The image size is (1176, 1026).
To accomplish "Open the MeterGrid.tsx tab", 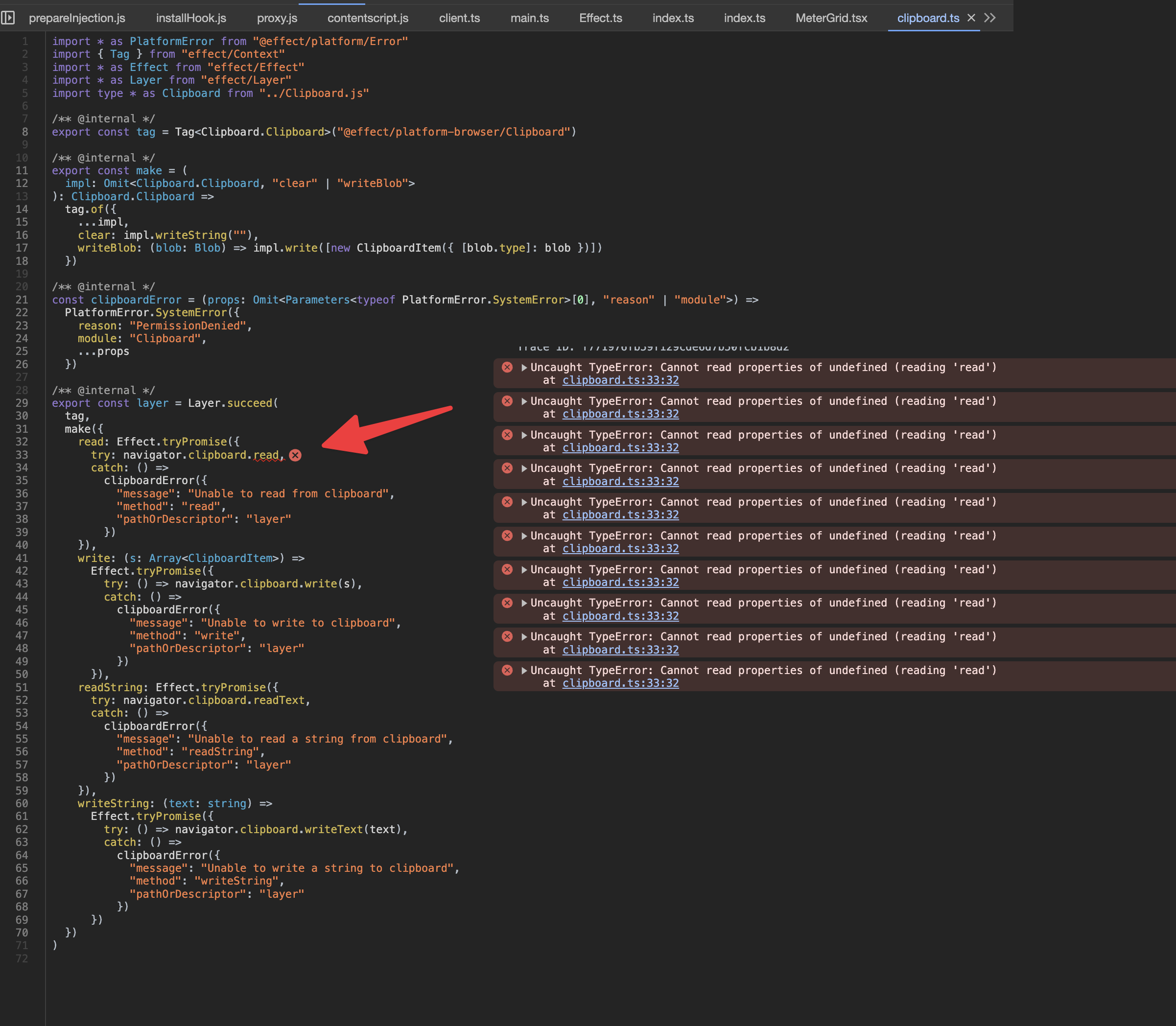I will (831, 18).
